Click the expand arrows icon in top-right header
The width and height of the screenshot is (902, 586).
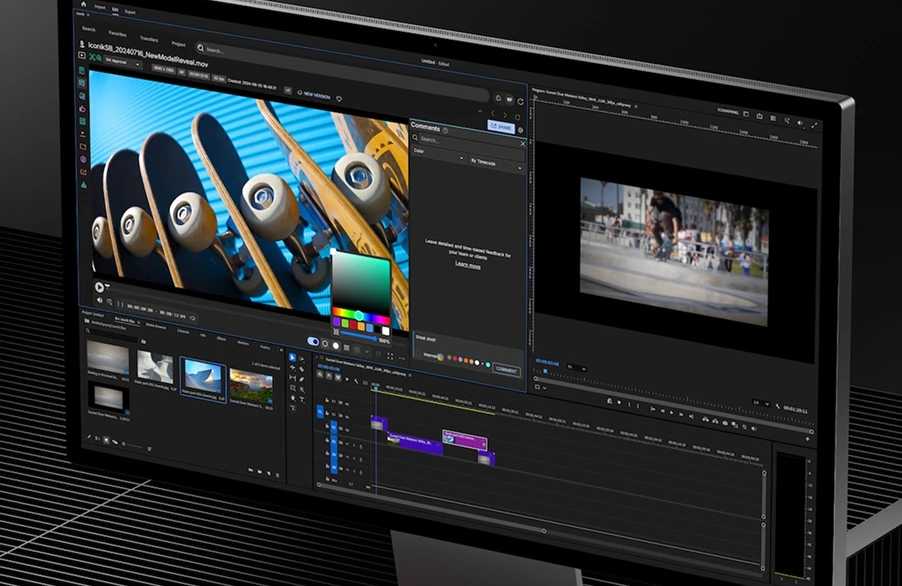815,124
